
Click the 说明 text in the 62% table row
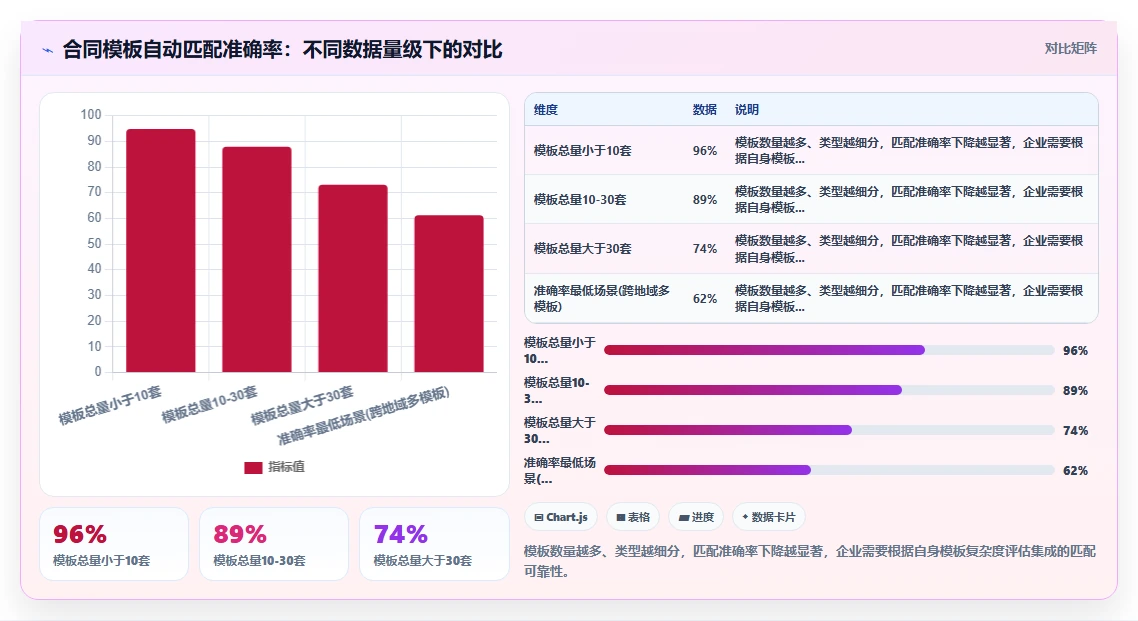[909, 298]
